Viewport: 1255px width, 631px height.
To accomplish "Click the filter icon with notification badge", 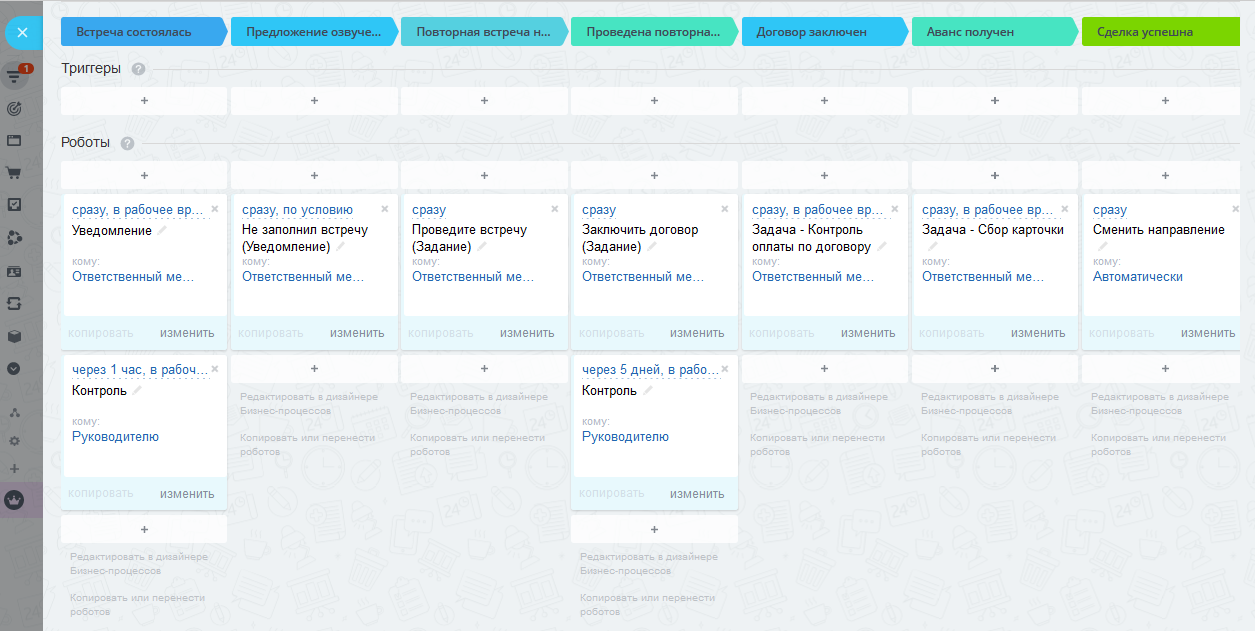I will click(14, 76).
